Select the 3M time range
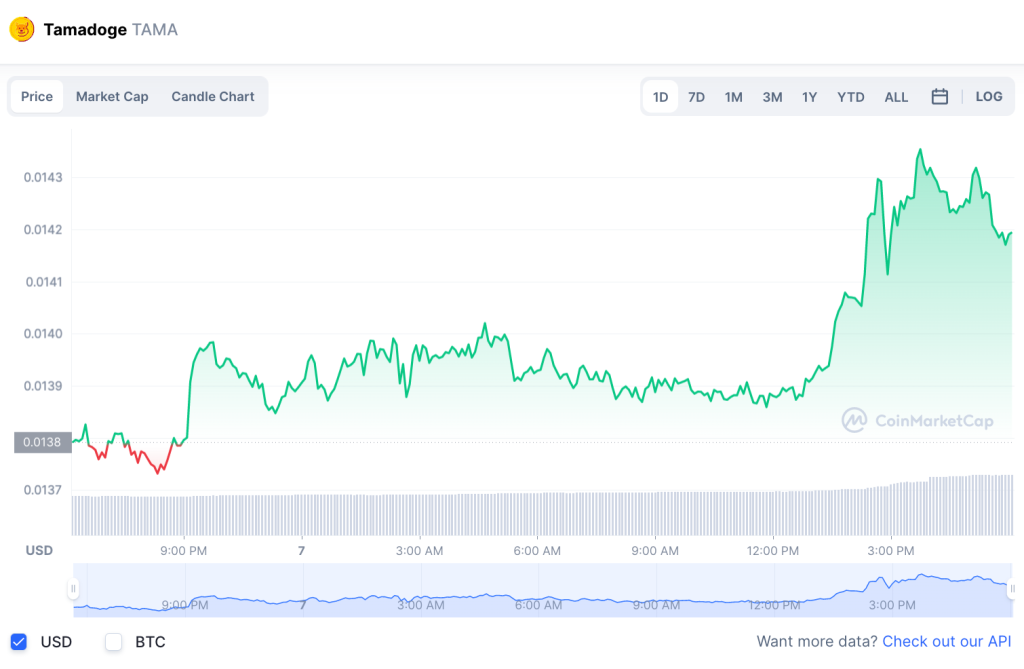Image resolution: width=1024 pixels, height=669 pixels. (772, 97)
